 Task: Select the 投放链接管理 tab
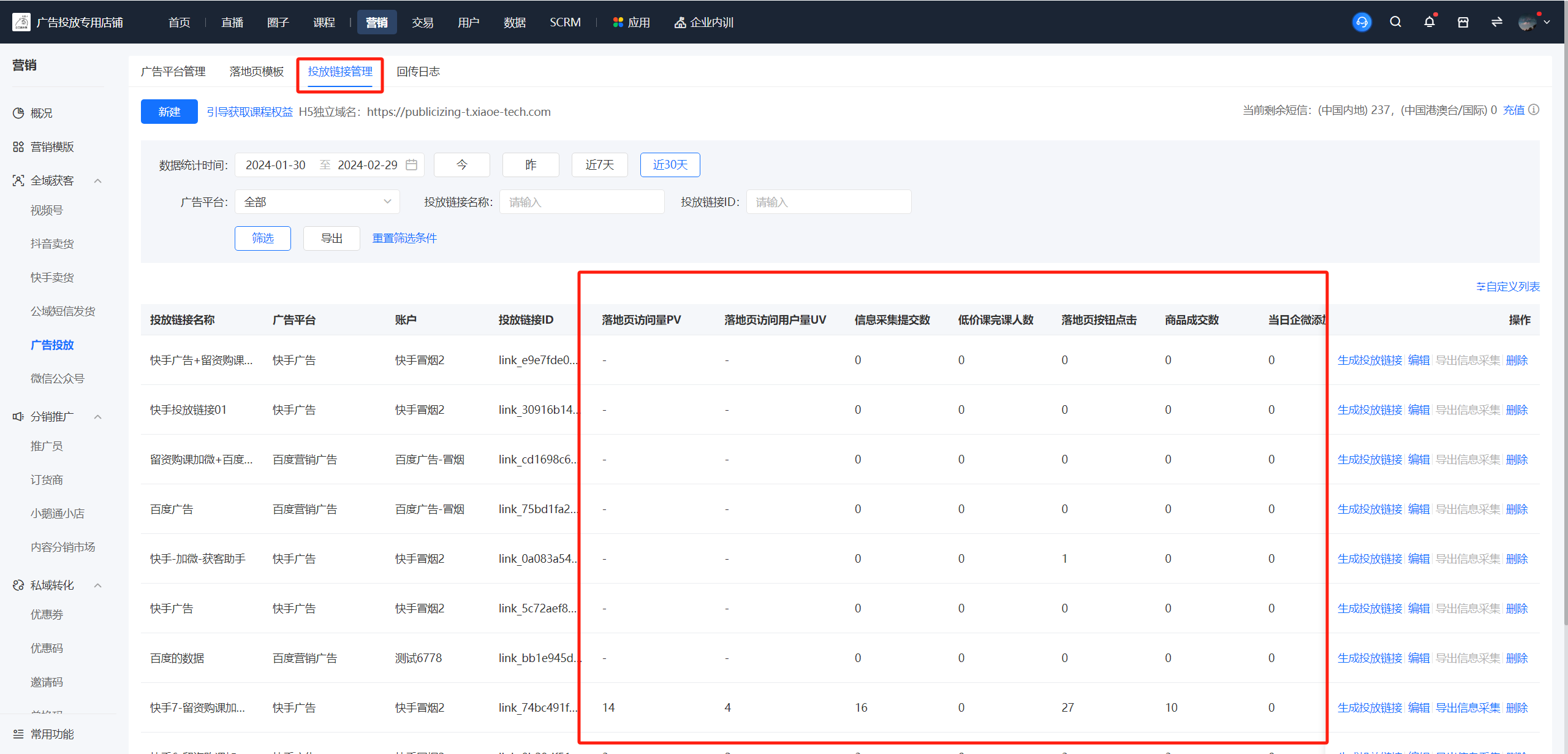[x=340, y=72]
